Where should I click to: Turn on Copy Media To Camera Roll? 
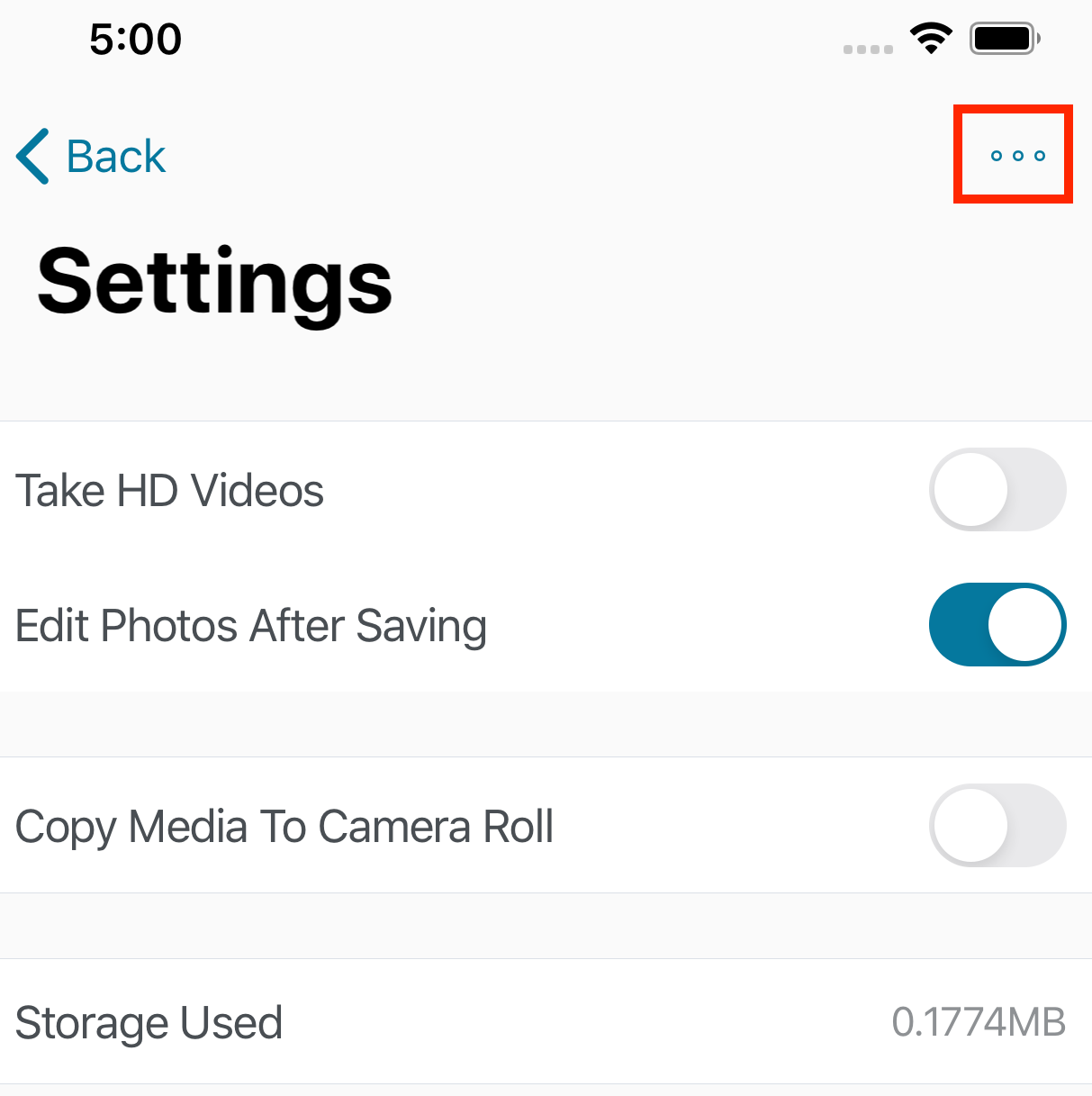(x=997, y=826)
